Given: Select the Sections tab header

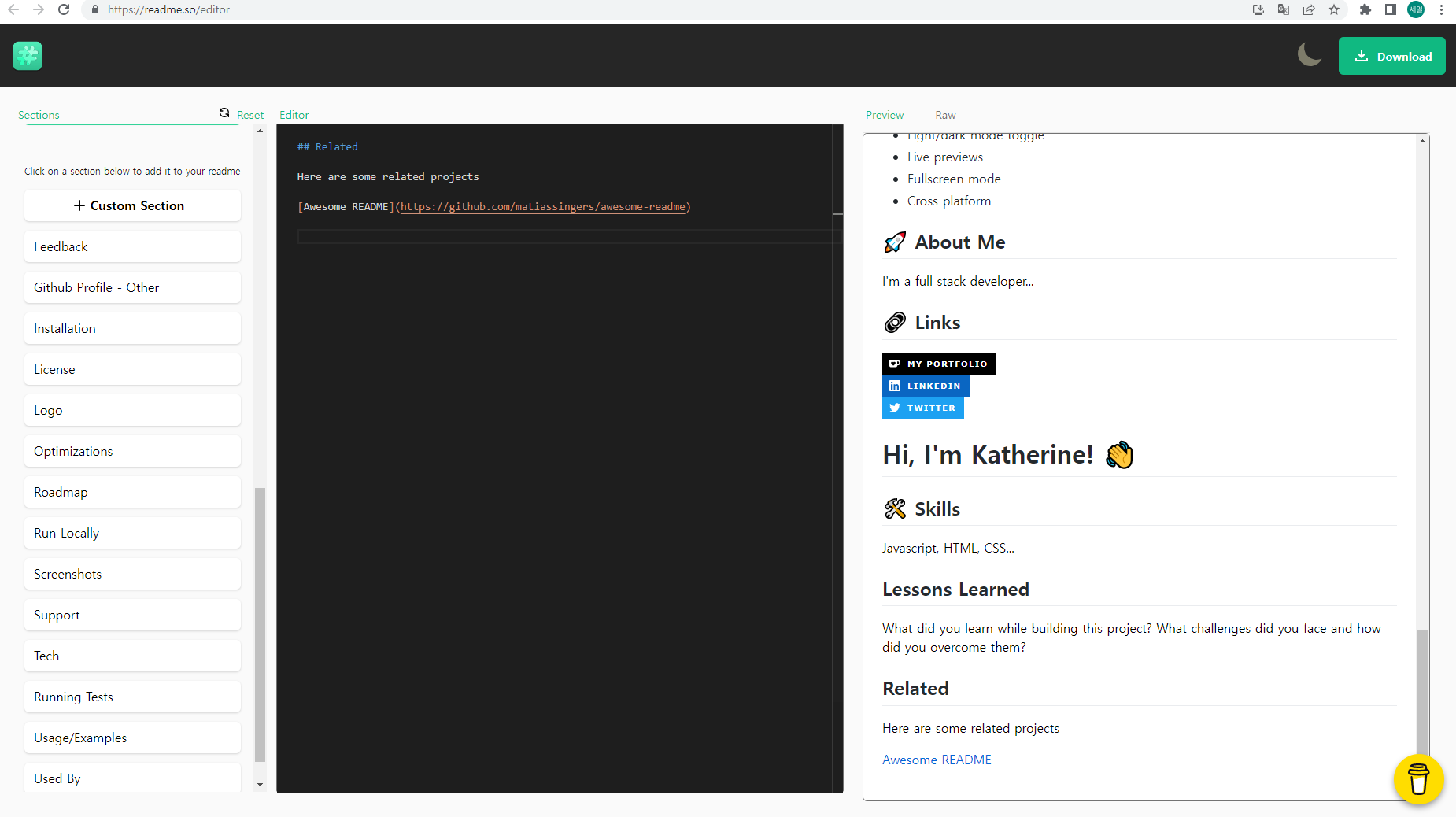Looking at the screenshot, I should coord(39,115).
